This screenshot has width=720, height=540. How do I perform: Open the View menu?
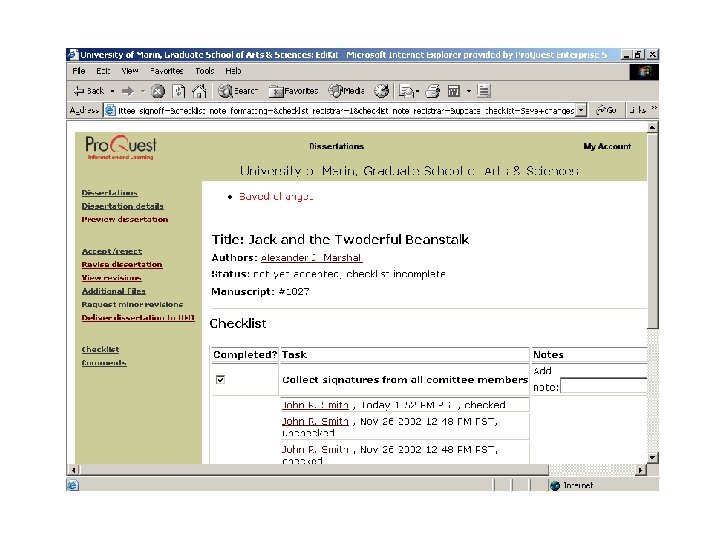(x=130, y=71)
